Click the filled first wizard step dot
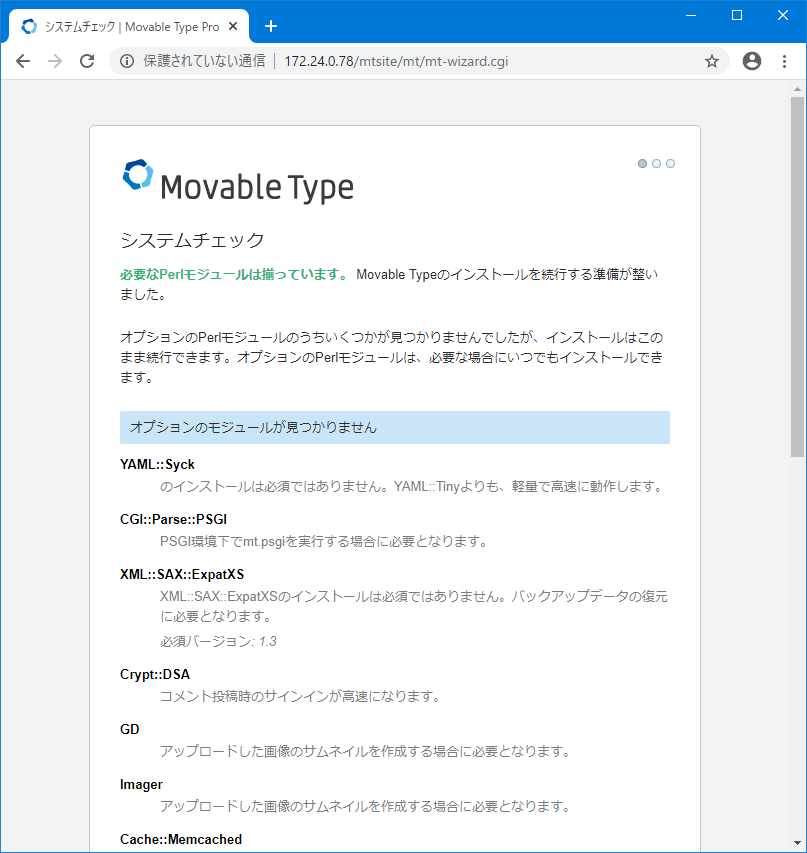 642,163
